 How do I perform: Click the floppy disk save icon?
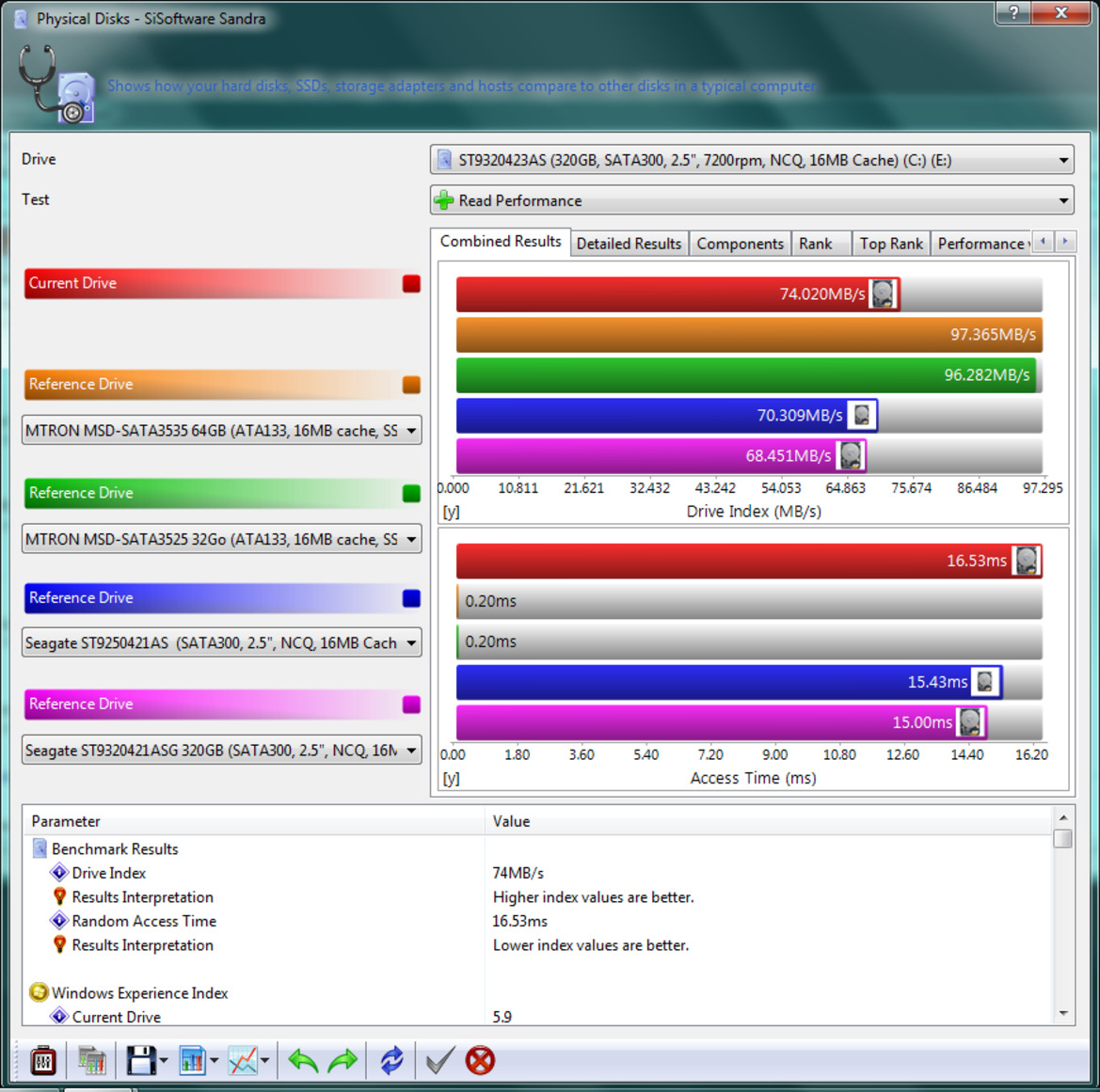pyautogui.click(x=141, y=1060)
